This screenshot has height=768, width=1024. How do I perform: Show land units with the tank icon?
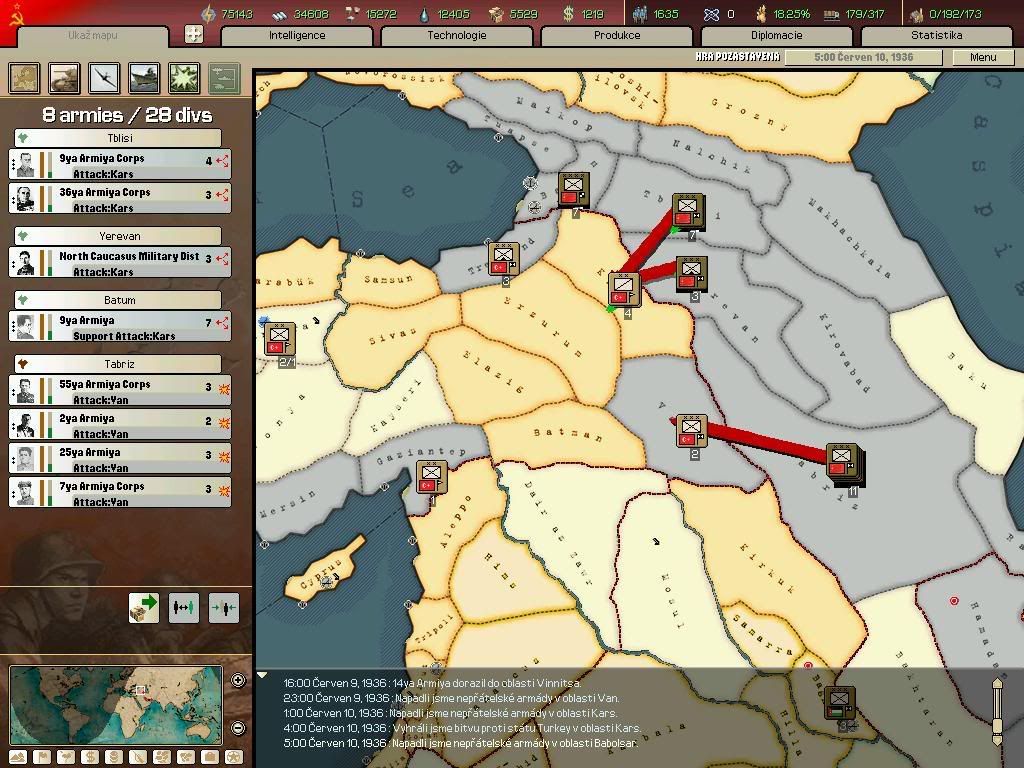coord(64,78)
